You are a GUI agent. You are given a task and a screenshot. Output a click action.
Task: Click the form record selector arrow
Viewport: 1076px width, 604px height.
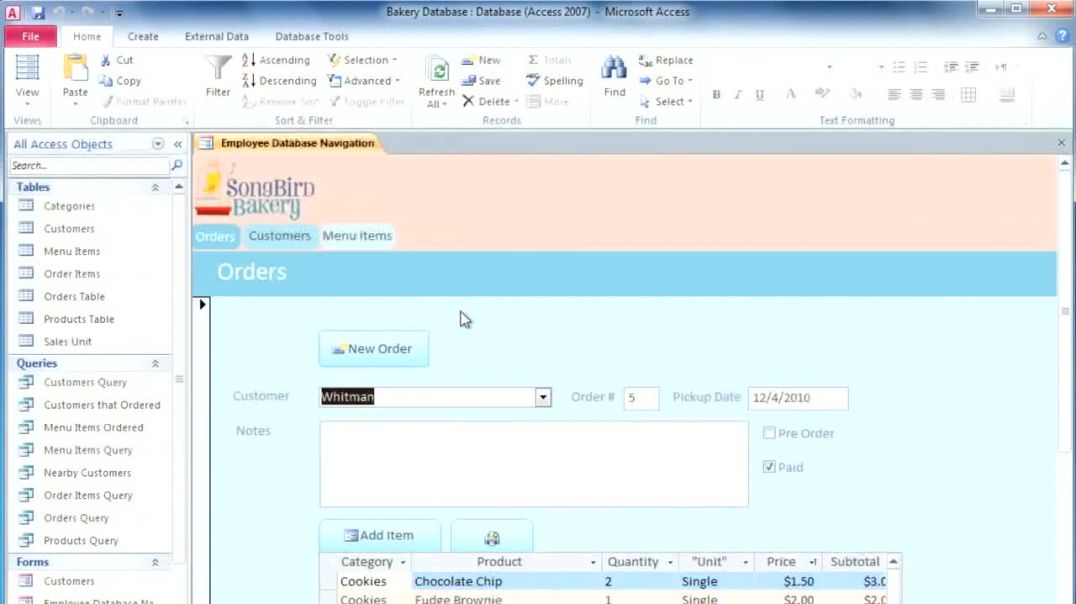tap(202, 304)
